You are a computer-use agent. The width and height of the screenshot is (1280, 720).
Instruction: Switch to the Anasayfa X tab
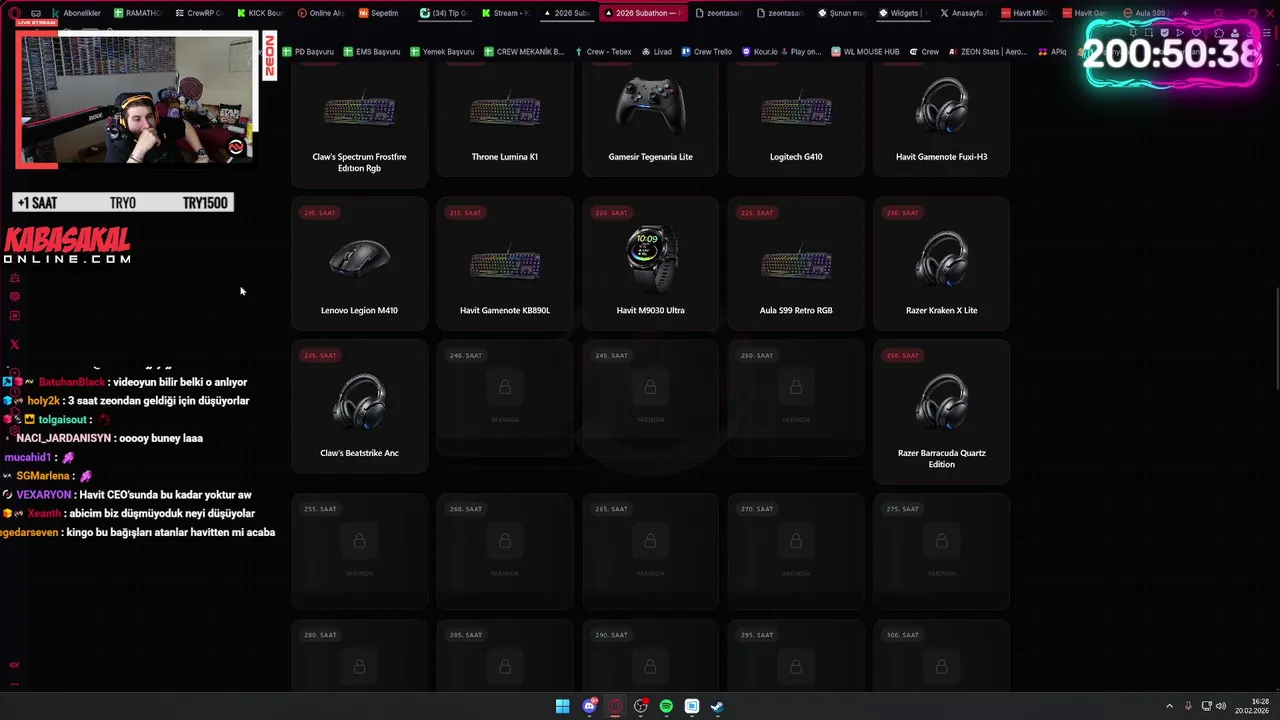[x=962, y=13]
